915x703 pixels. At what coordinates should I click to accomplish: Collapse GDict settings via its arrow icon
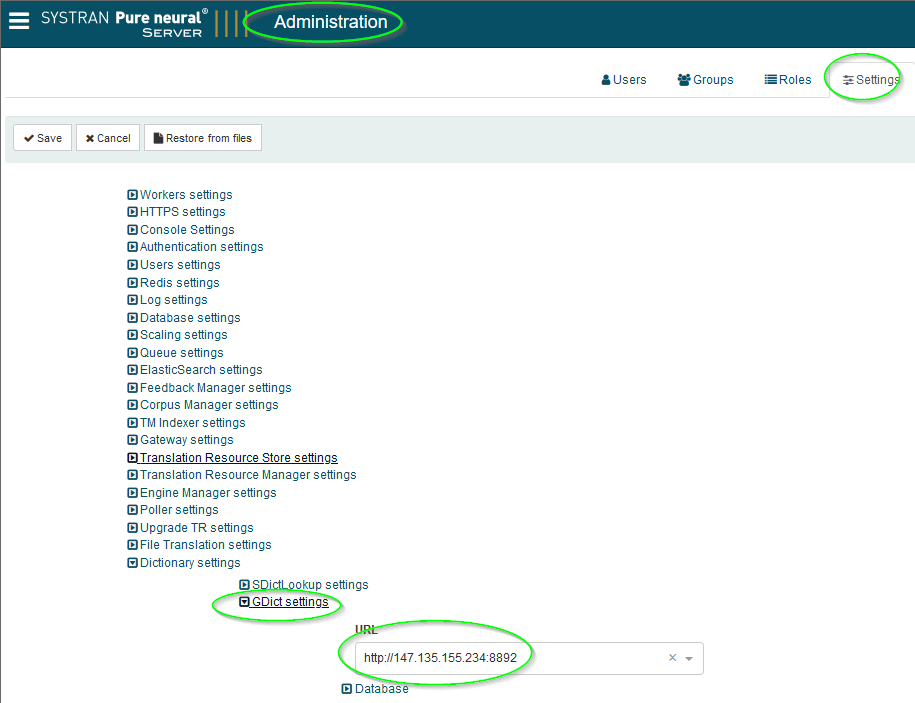[x=245, y=601]
